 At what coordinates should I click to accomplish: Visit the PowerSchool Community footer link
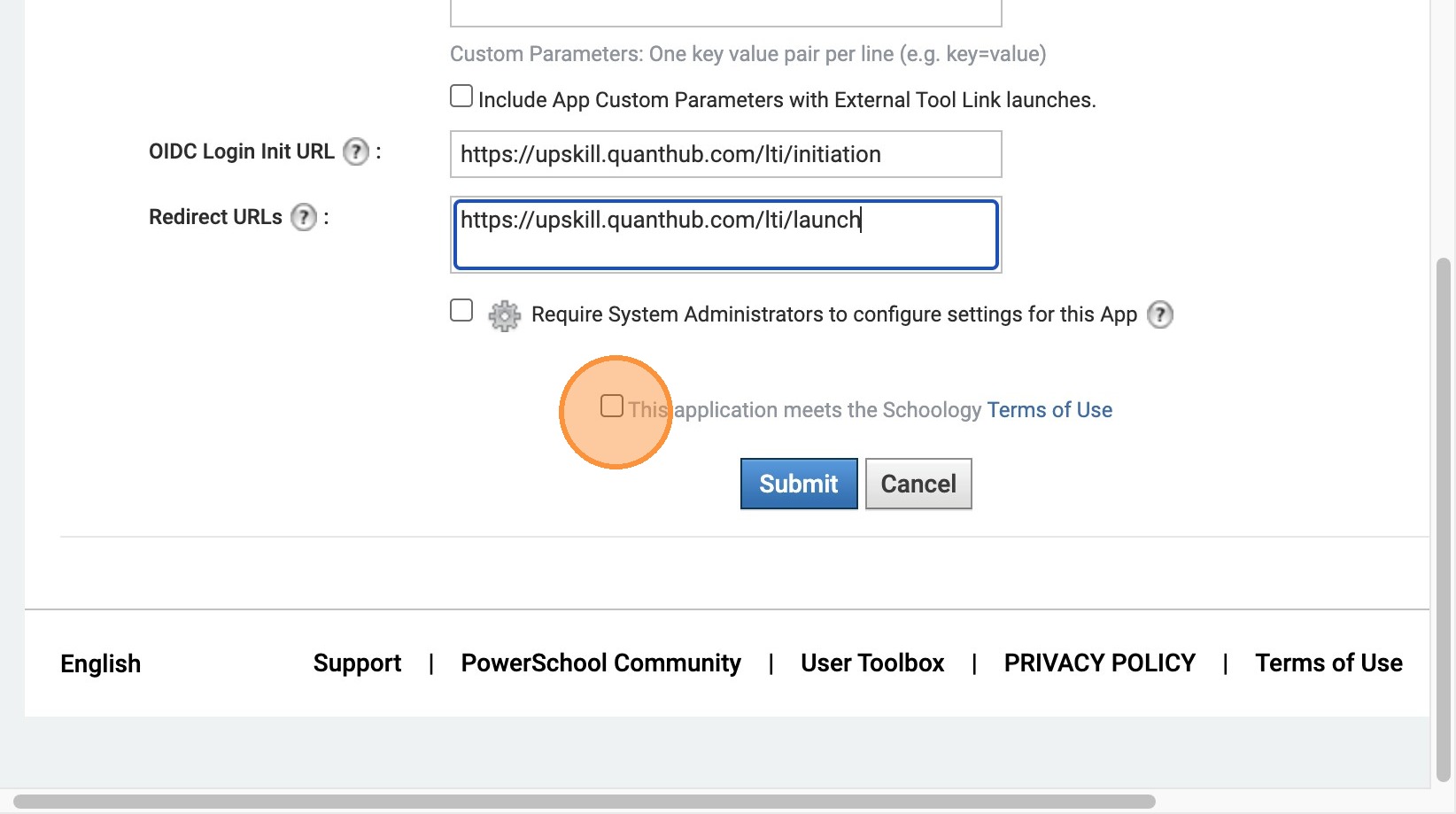click(x=600, y=663)
